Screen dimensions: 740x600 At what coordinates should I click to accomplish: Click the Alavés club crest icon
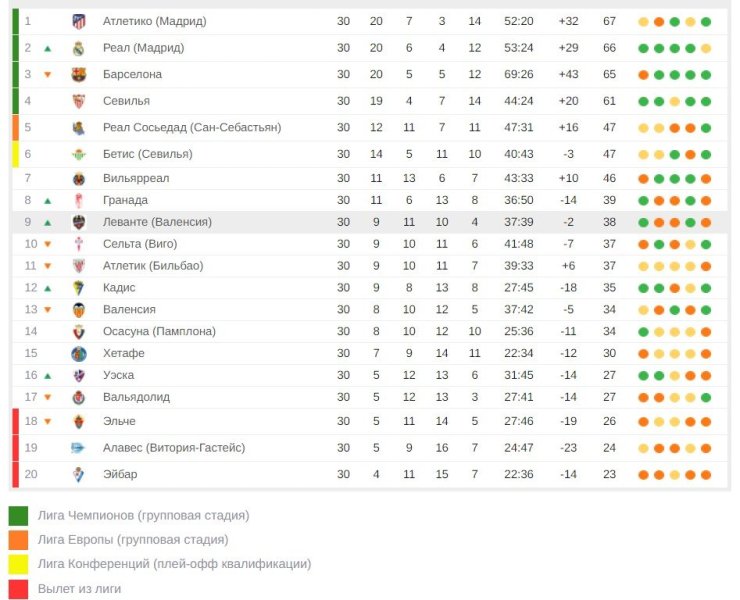(x=78, y=448)
